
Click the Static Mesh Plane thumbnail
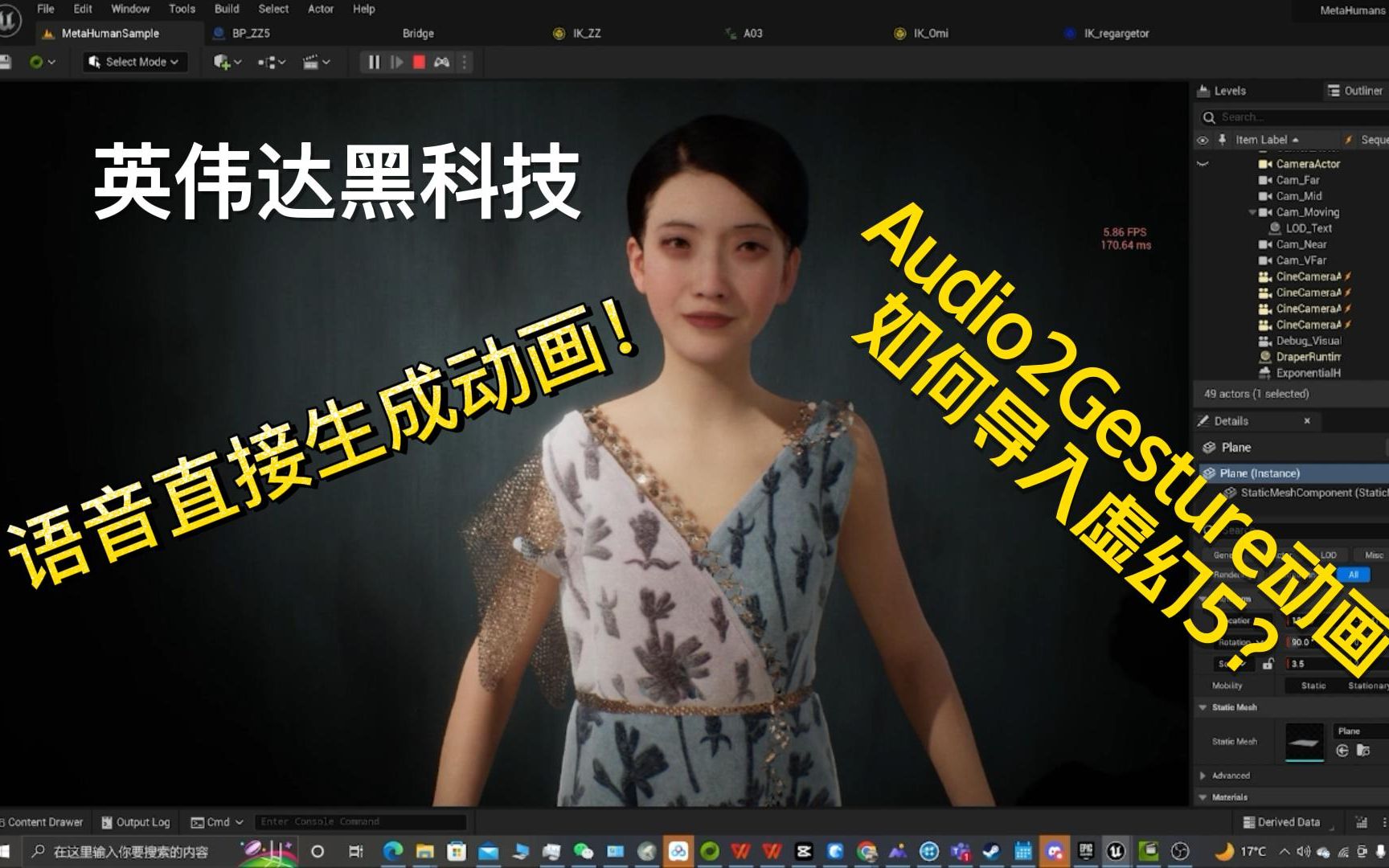pyautogui.click(x=1303, y=742)
